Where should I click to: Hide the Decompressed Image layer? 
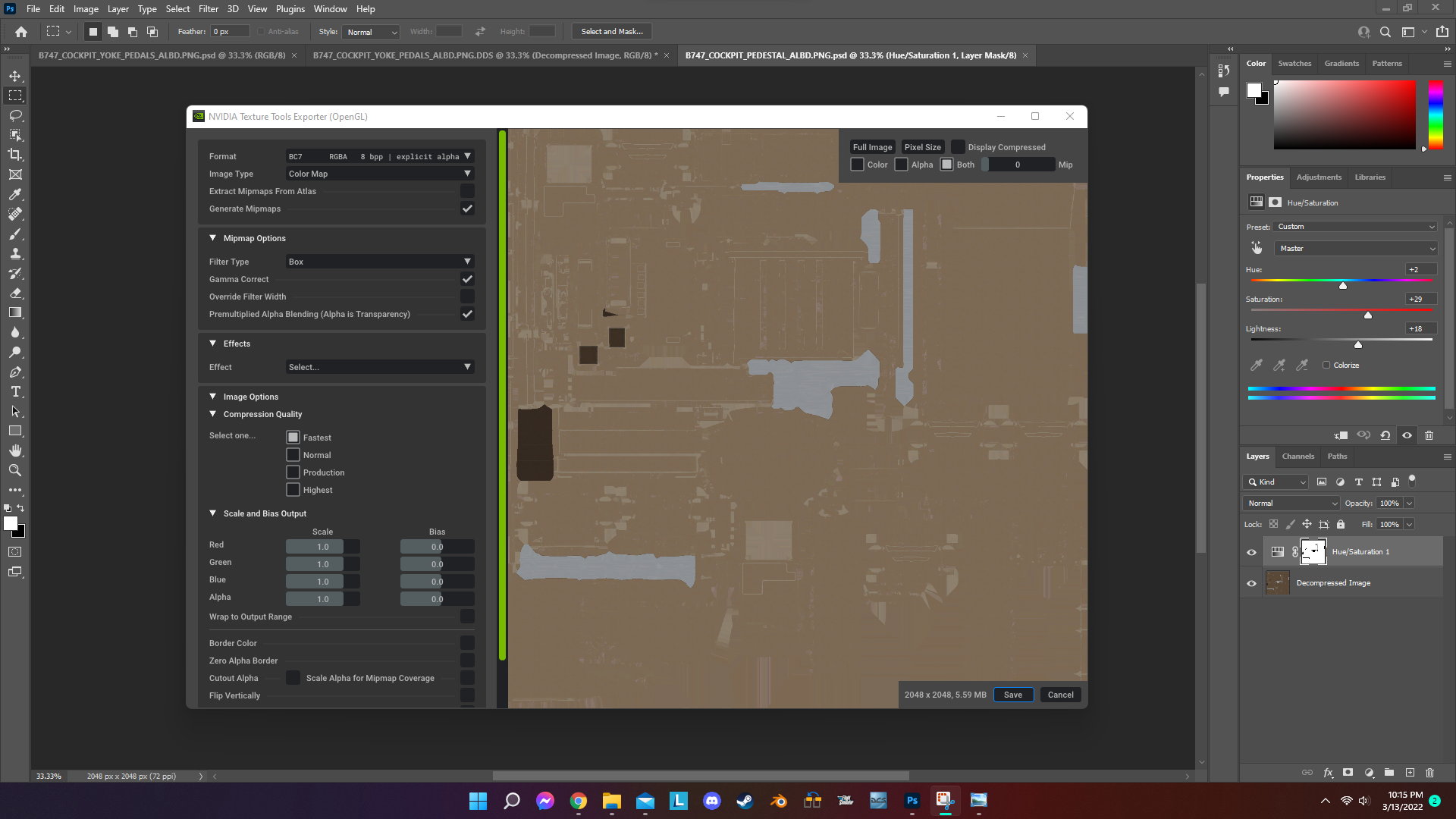(x=1252, y=583)
